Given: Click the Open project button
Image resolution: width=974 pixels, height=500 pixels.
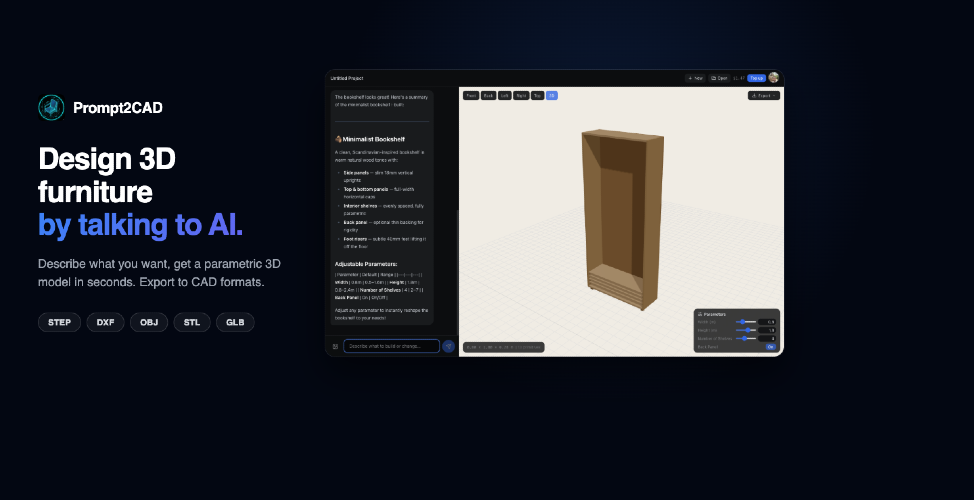Looking at the screenshot, I should 719,78.
